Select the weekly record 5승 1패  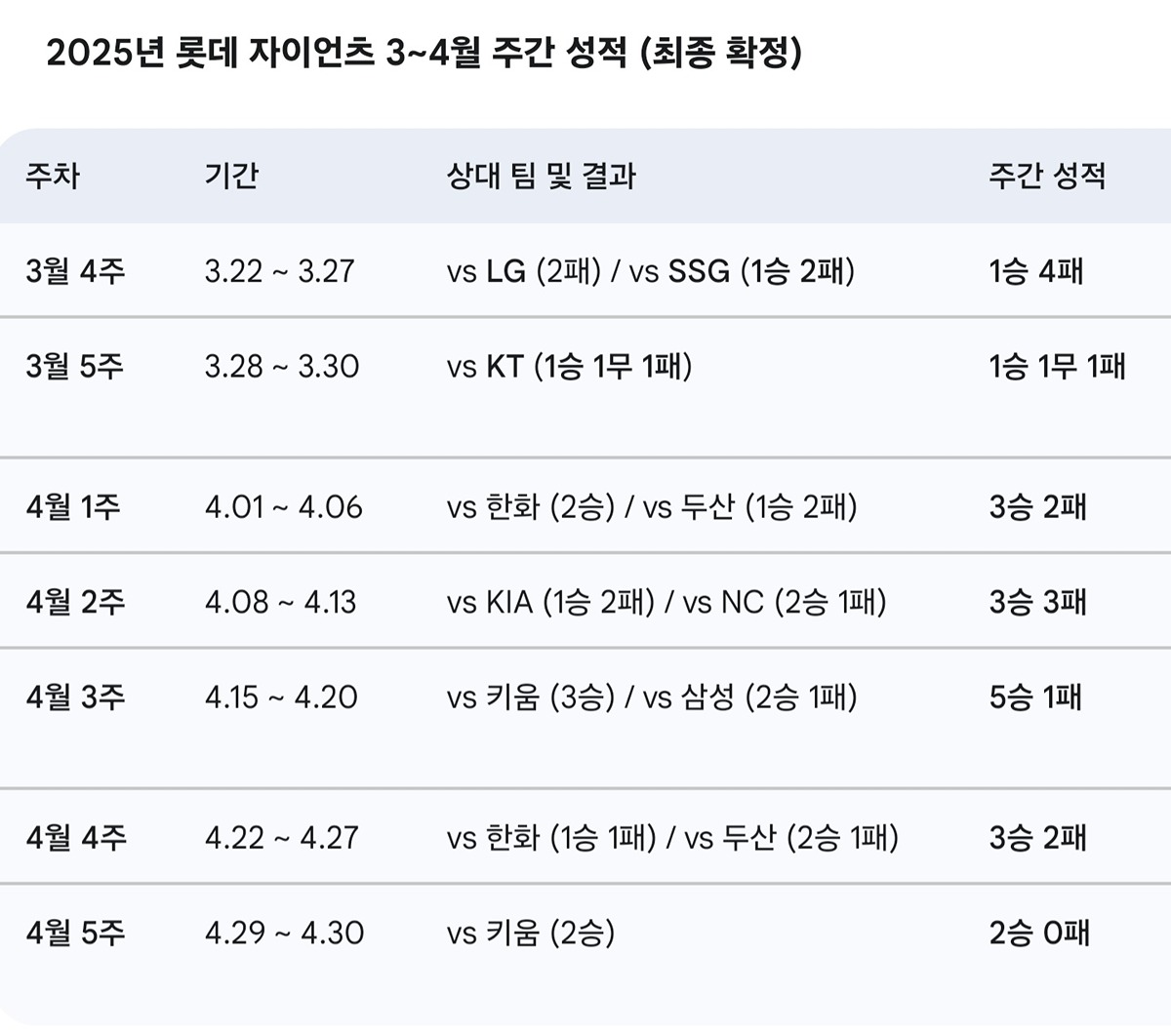1036,697
